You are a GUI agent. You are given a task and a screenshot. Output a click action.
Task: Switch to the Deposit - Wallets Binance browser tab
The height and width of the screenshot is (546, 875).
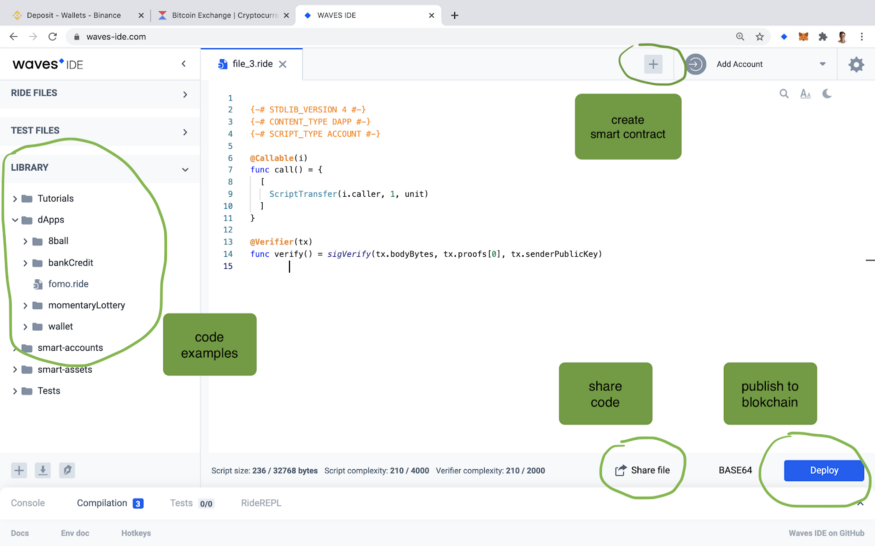tap(74, 15)
